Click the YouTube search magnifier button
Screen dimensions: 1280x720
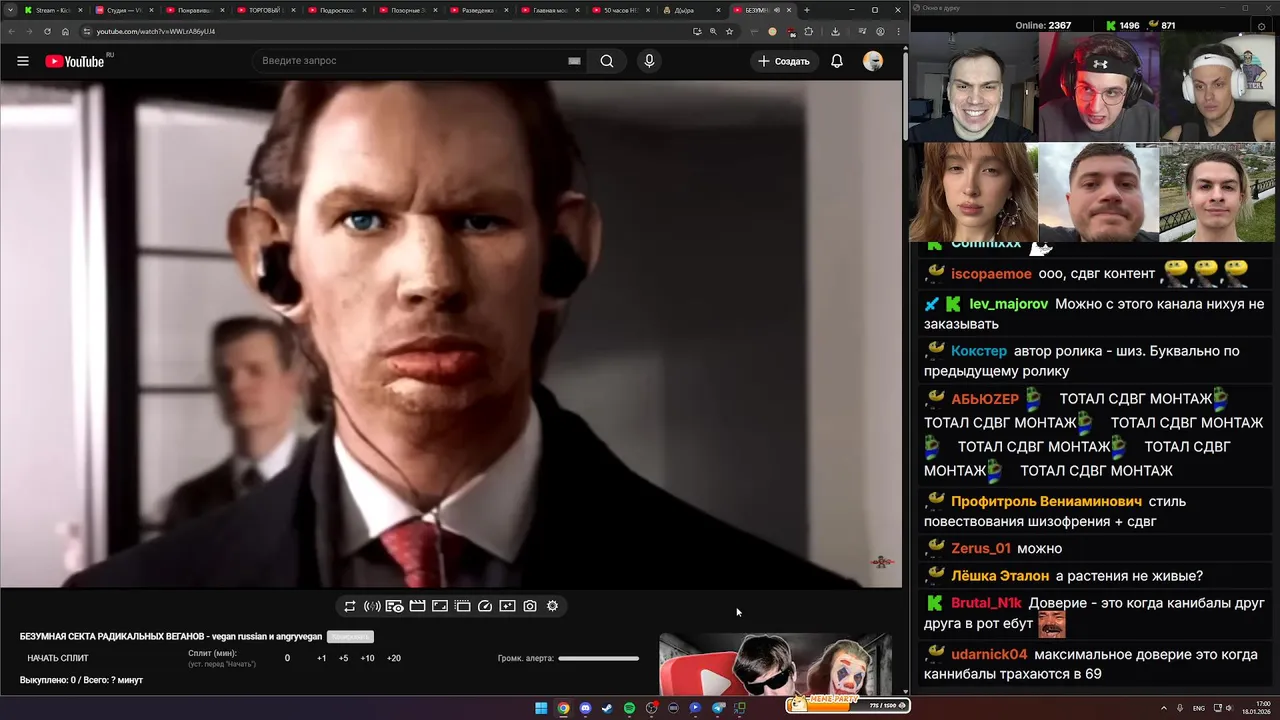coord(607,61)
